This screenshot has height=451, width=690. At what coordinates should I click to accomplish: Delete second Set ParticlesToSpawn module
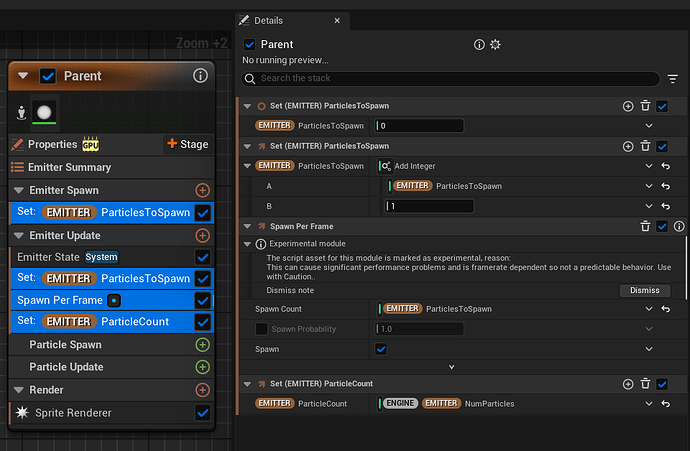coord(645,146)
